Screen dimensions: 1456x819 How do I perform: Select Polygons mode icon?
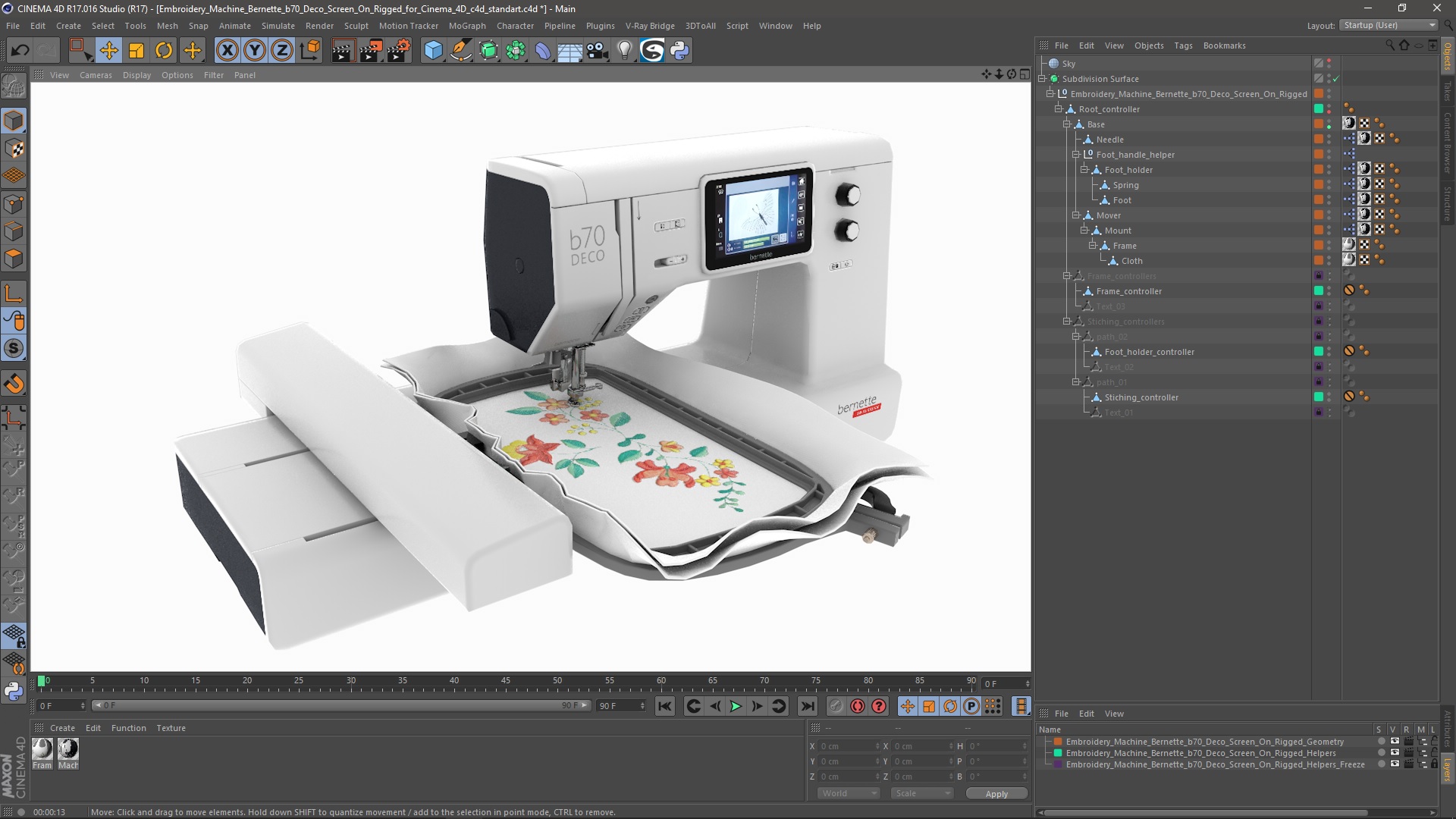point(14,259)
